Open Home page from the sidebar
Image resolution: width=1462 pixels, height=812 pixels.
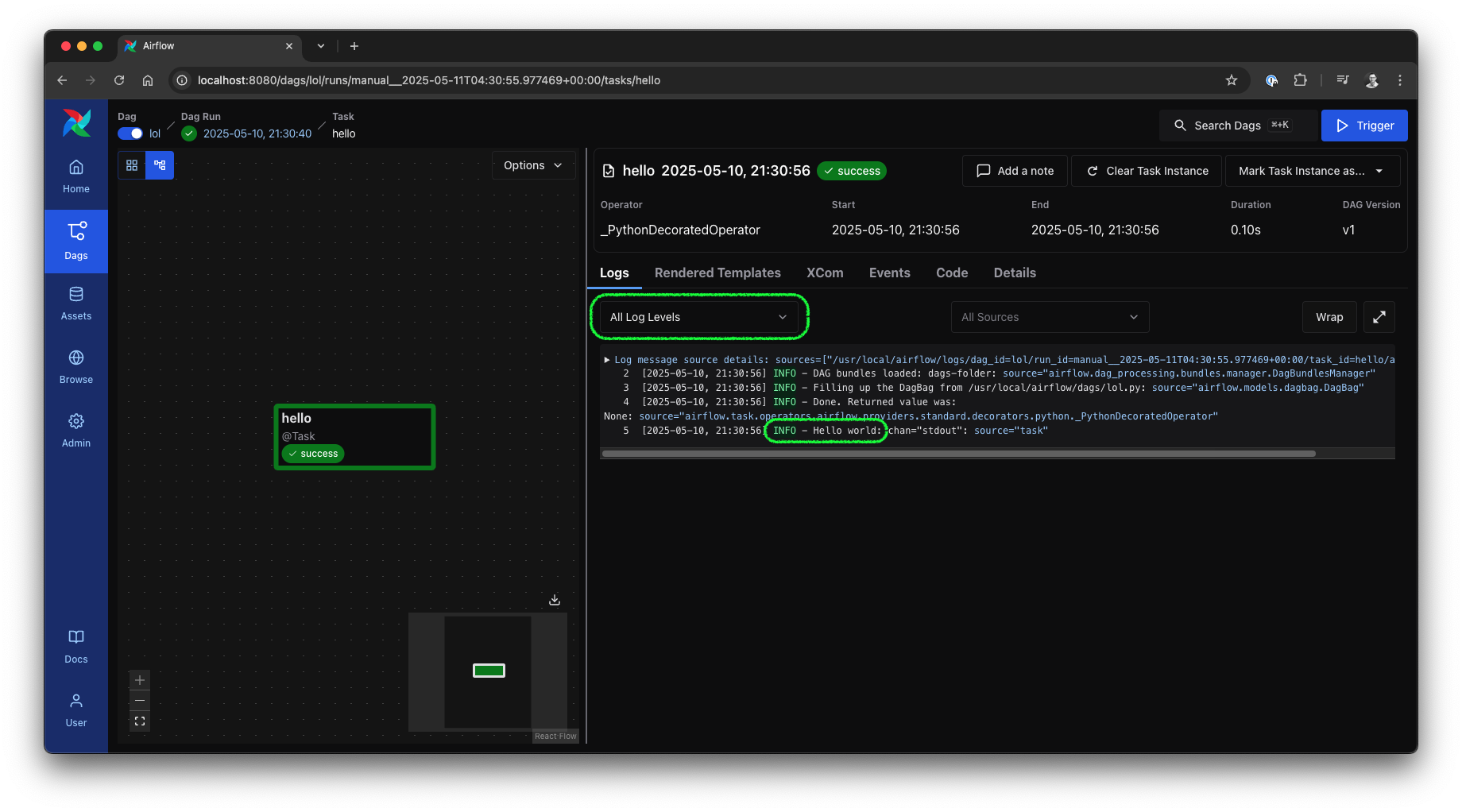coord(75,176)
